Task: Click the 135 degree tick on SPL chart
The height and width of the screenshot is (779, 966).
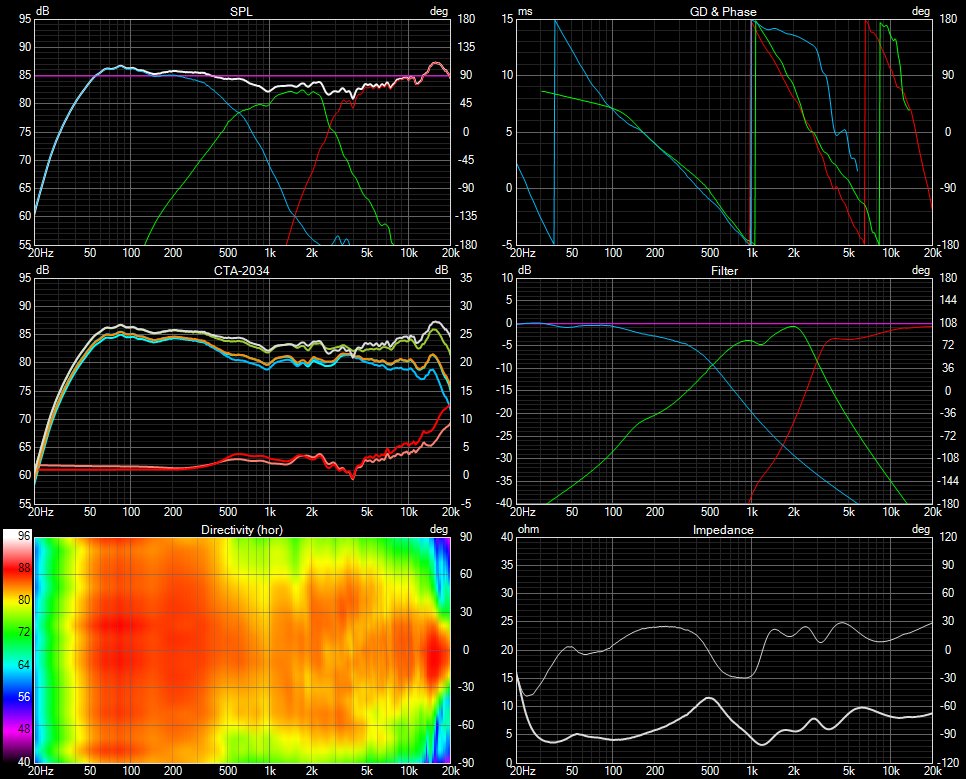Action: [x=465, y=47]
